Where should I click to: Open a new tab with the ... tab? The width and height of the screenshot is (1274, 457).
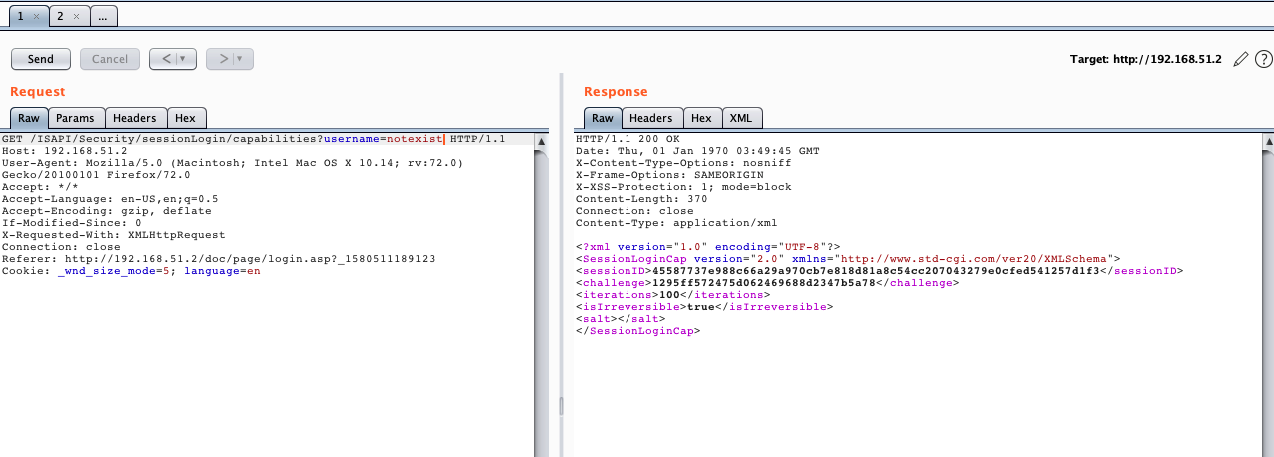coord(103,16)
